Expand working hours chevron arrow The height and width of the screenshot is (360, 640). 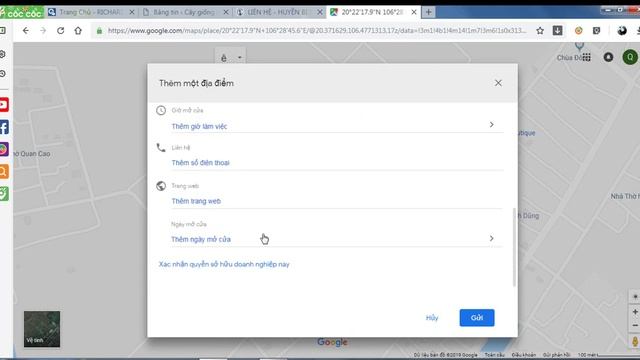491,124
